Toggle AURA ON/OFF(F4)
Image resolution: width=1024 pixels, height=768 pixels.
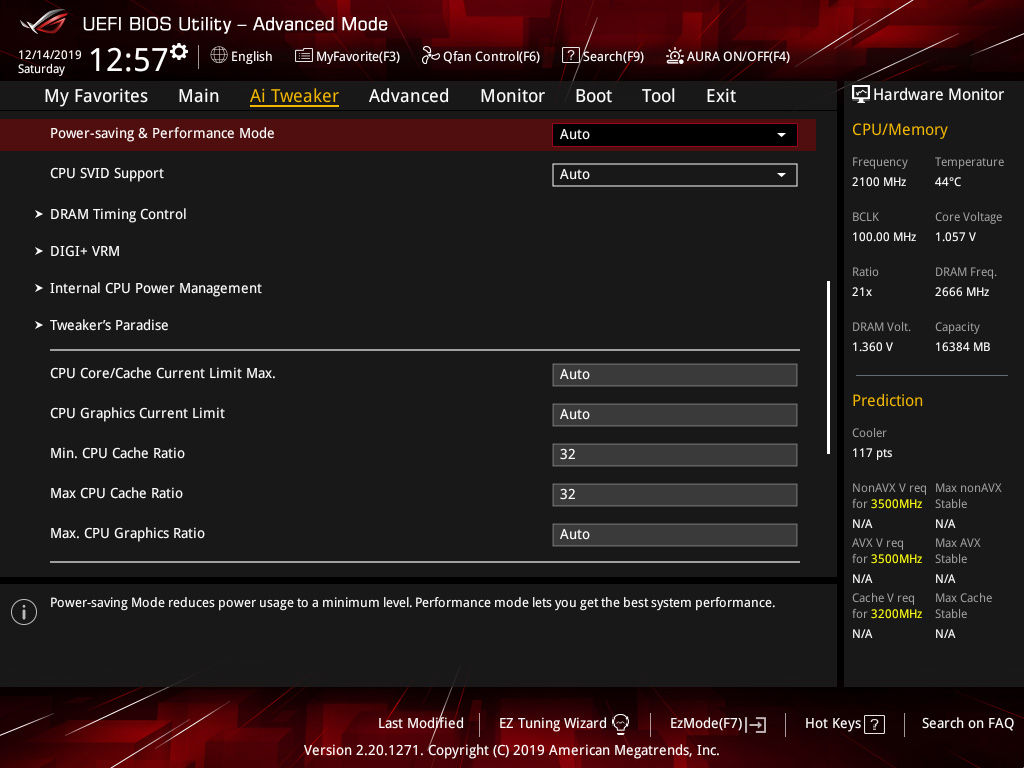(728, 56)
